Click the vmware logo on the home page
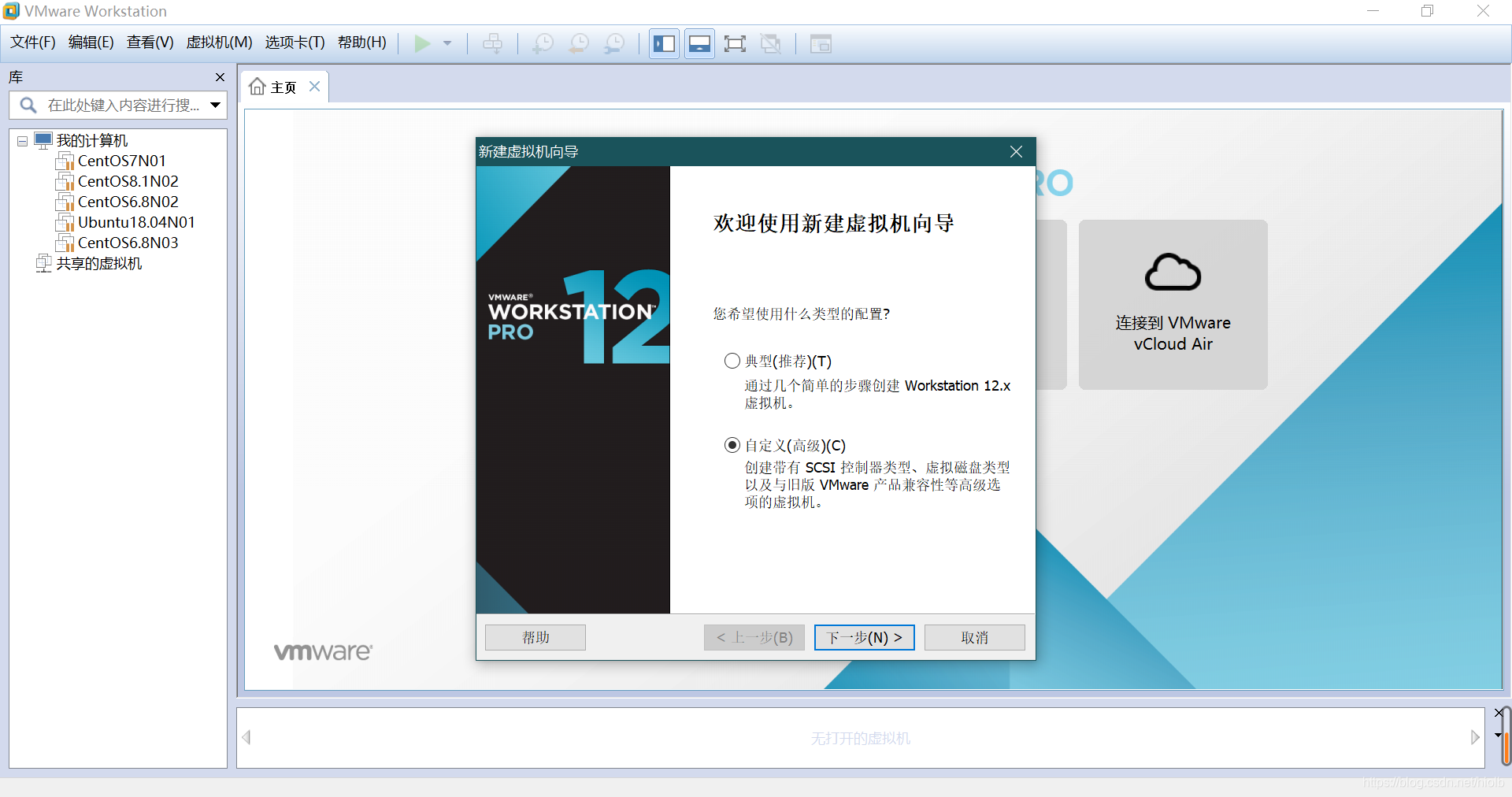Image resolution: width=1512 pixels, height=797 pixels. pos(323,652)
